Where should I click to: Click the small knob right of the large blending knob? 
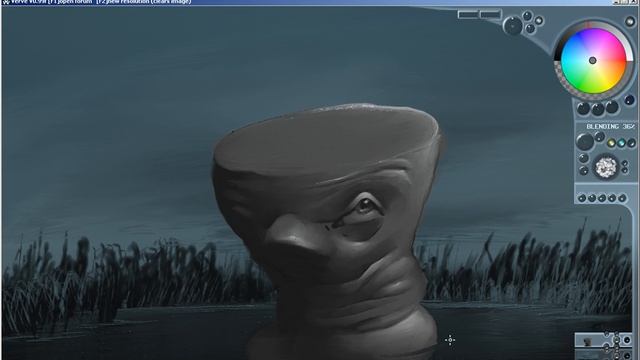[x=599, y=137]
